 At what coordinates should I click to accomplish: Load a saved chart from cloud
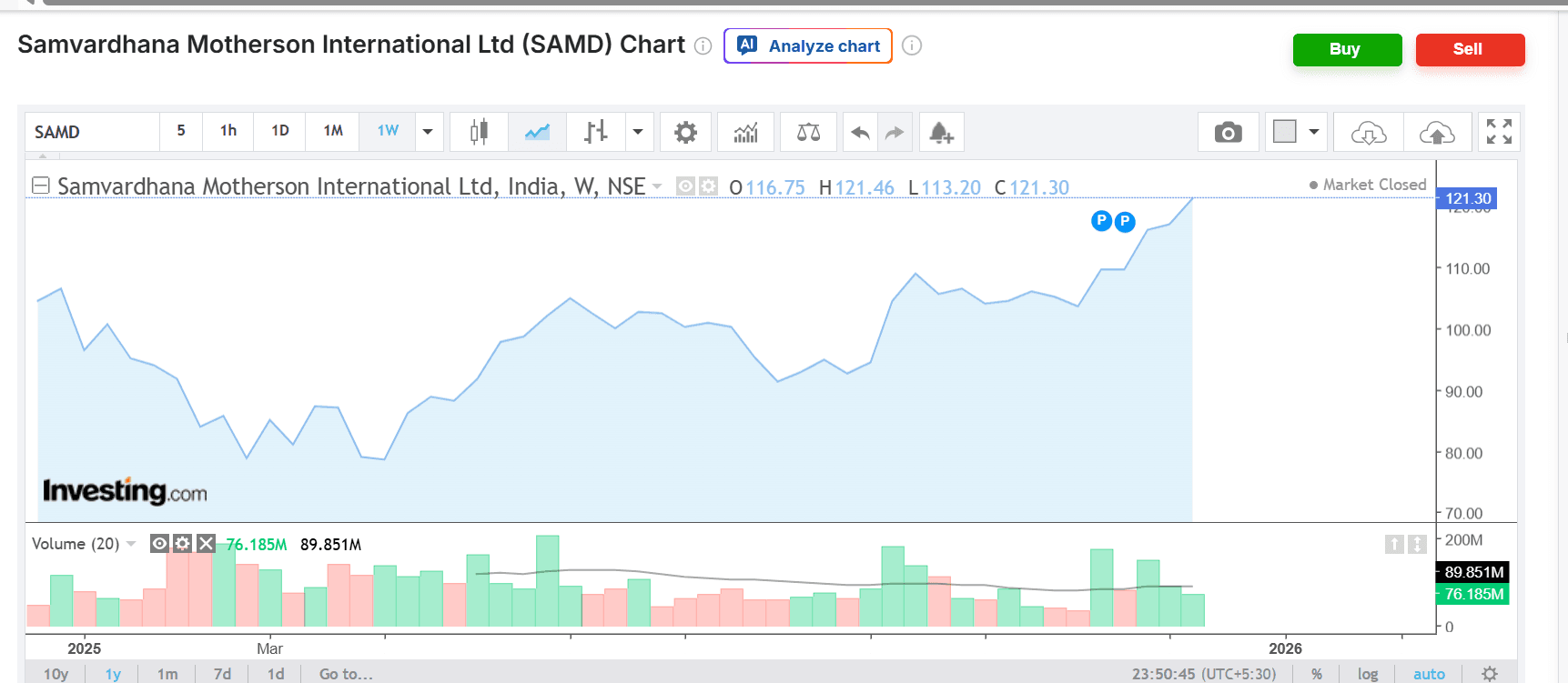click(1369, 133)
